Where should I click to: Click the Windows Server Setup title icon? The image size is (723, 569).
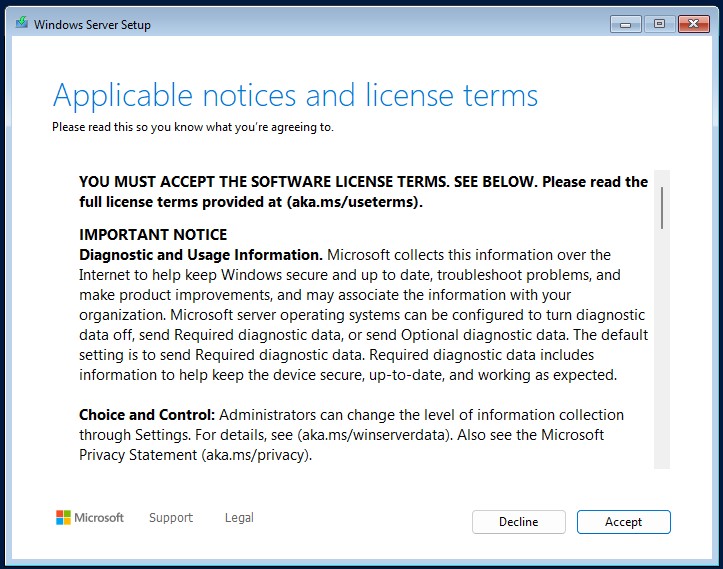(x=22, y=23)
